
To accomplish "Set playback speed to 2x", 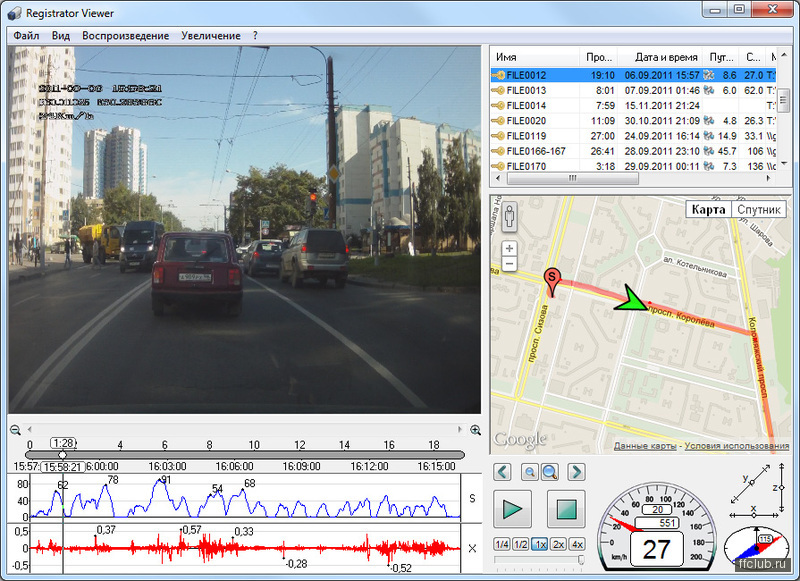I will coord(558,544).
